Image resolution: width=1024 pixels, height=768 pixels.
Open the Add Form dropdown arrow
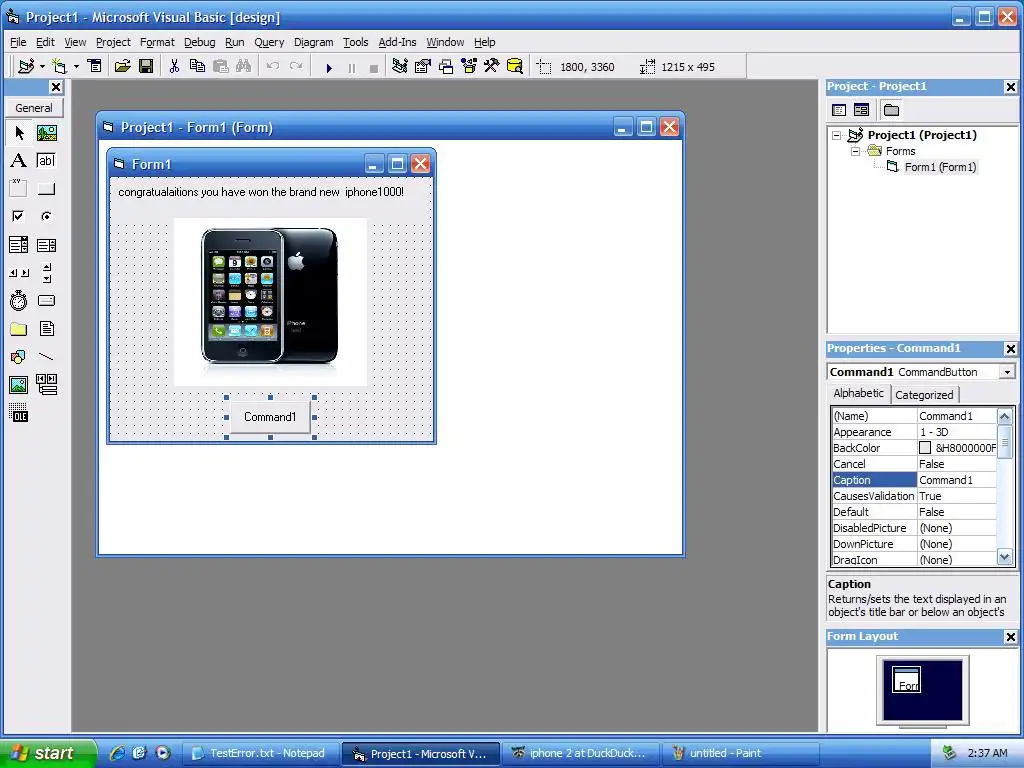pyautogui.click(x=76, y=67)
